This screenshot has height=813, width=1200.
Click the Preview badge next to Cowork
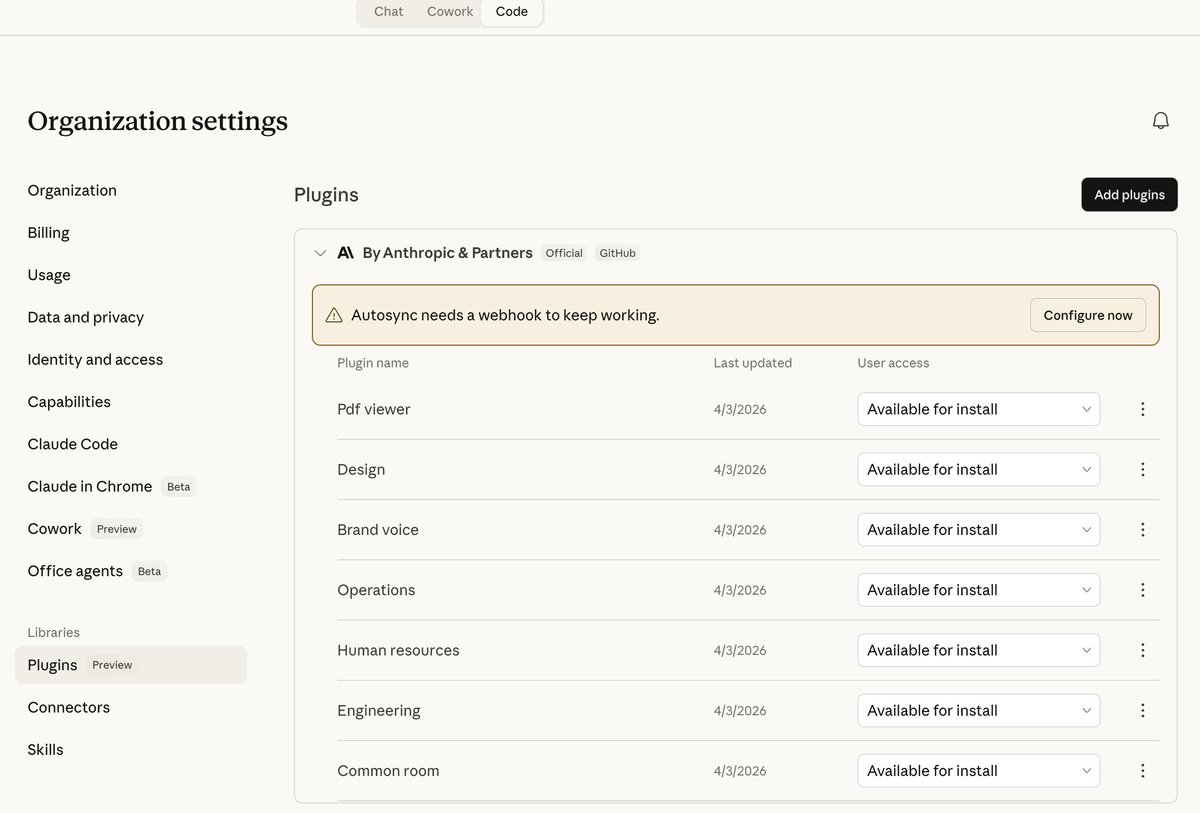pos(117,529)
